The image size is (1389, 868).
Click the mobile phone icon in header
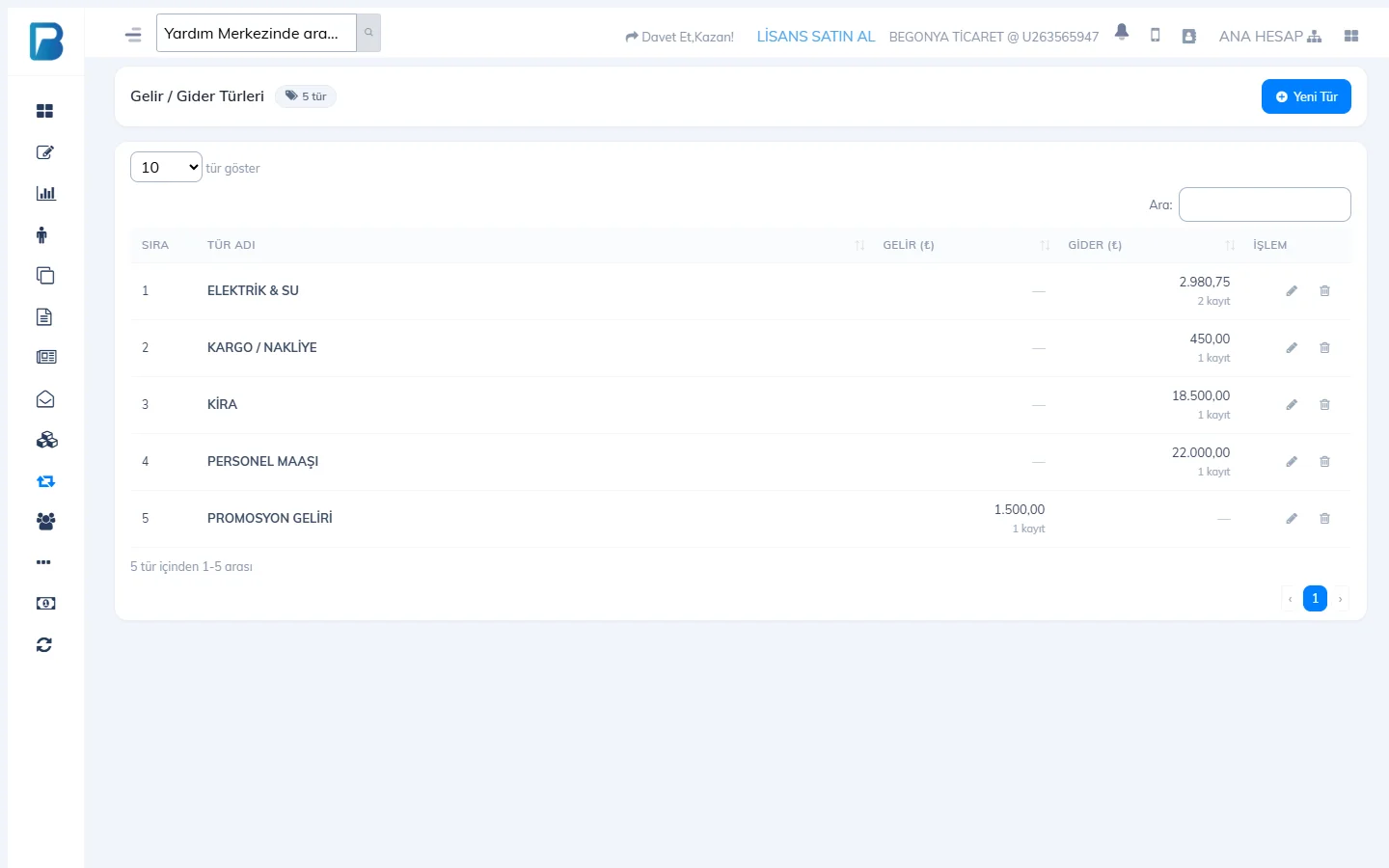[1155, 35]
